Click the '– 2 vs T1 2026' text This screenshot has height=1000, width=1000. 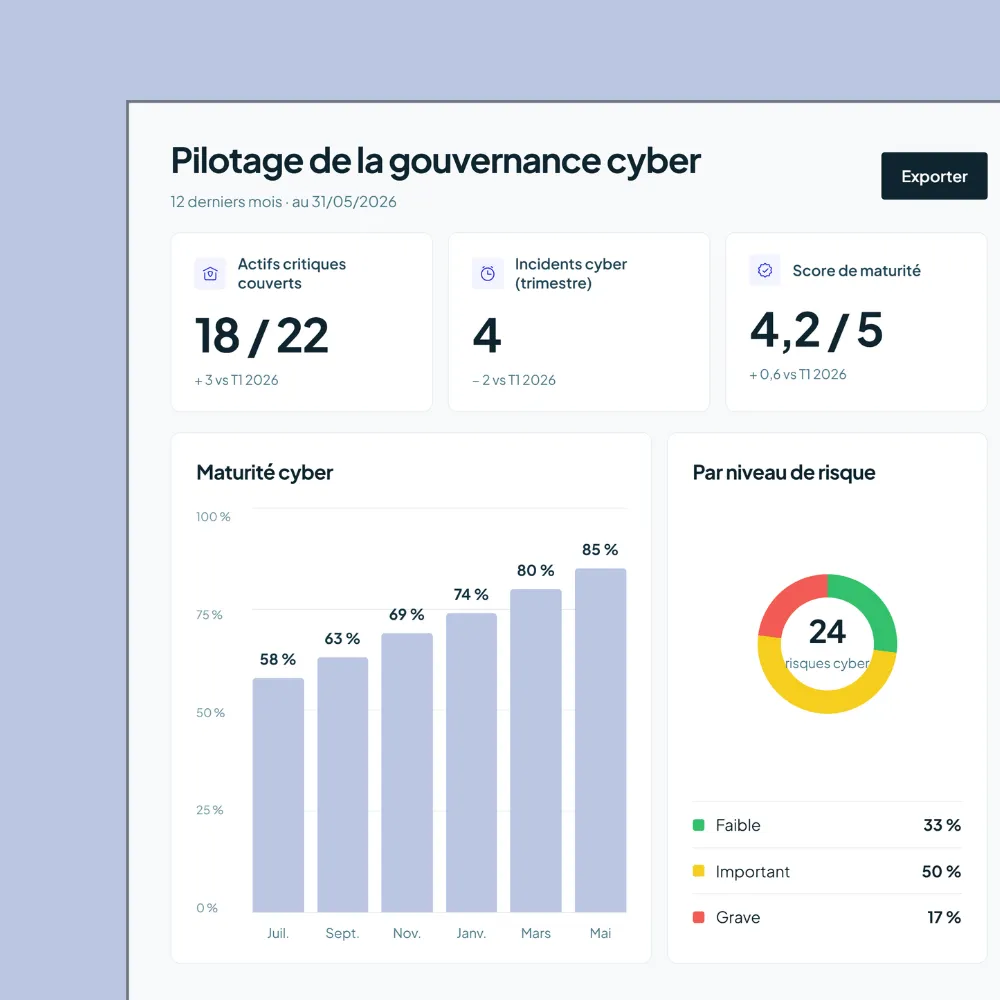pos(514,380)
